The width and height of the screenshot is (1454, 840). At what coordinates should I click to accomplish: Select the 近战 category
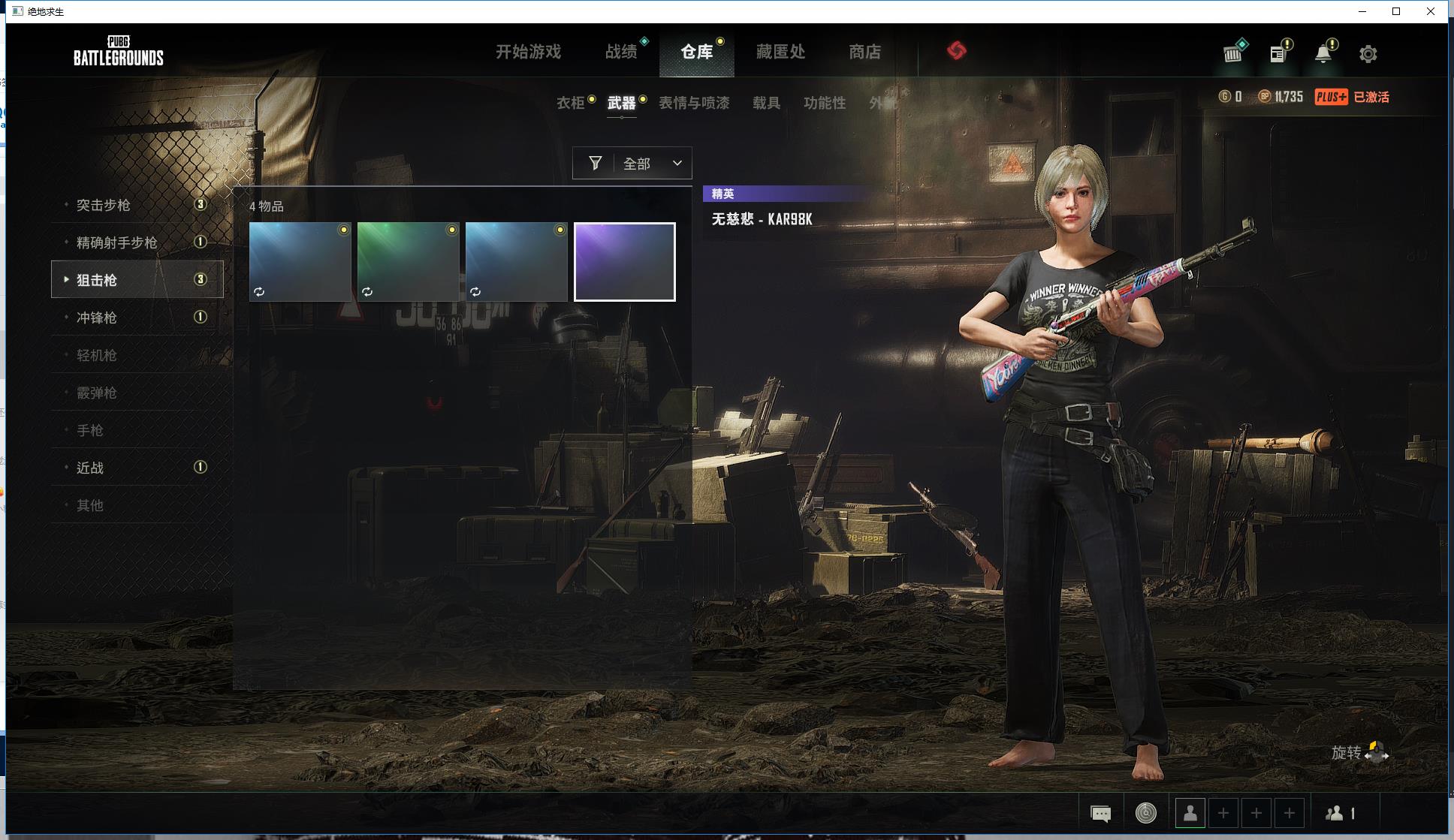click(137, 468)
